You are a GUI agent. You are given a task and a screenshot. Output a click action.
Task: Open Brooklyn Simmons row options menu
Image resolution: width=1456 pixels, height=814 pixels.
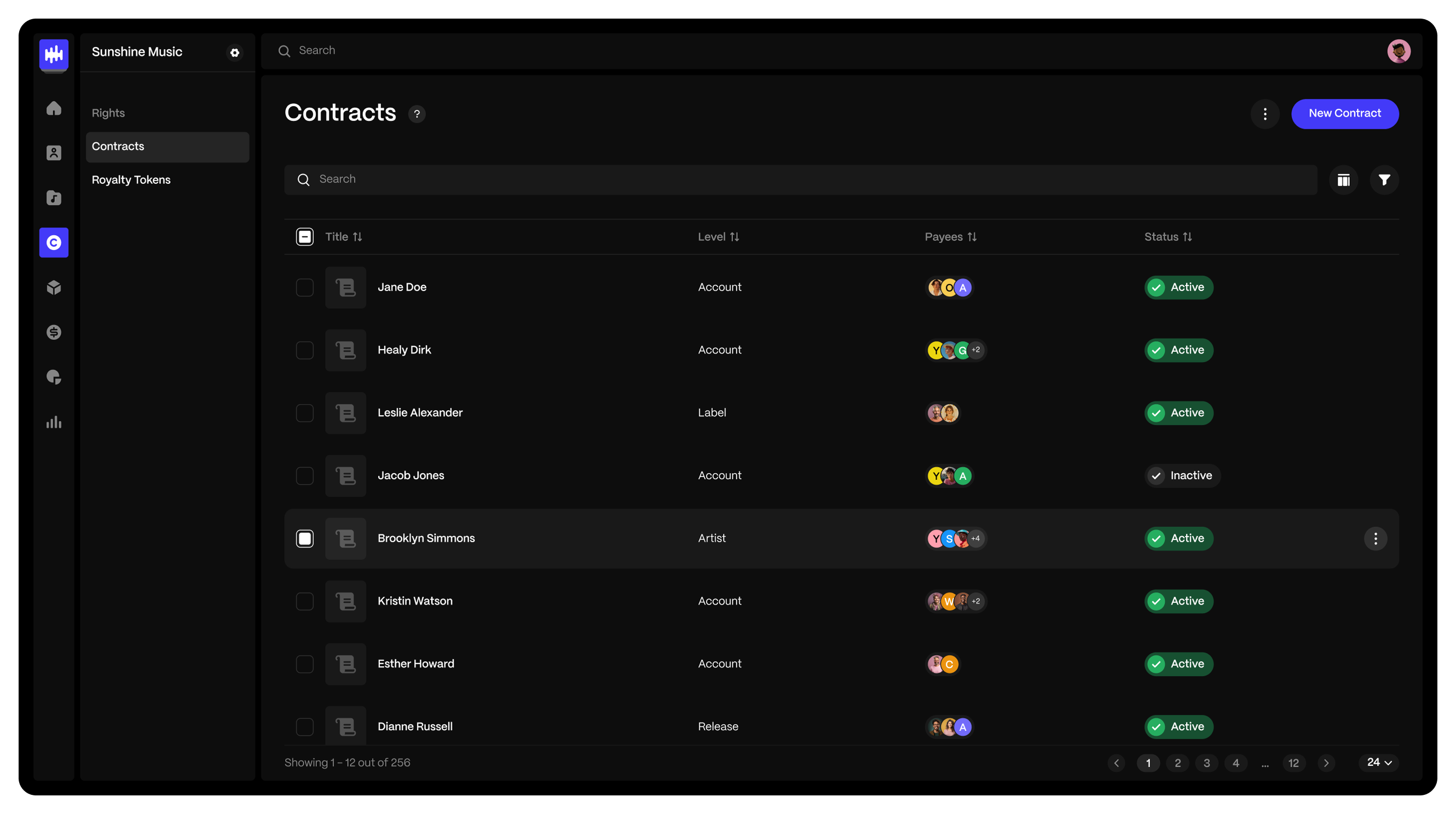(1375, 538)
